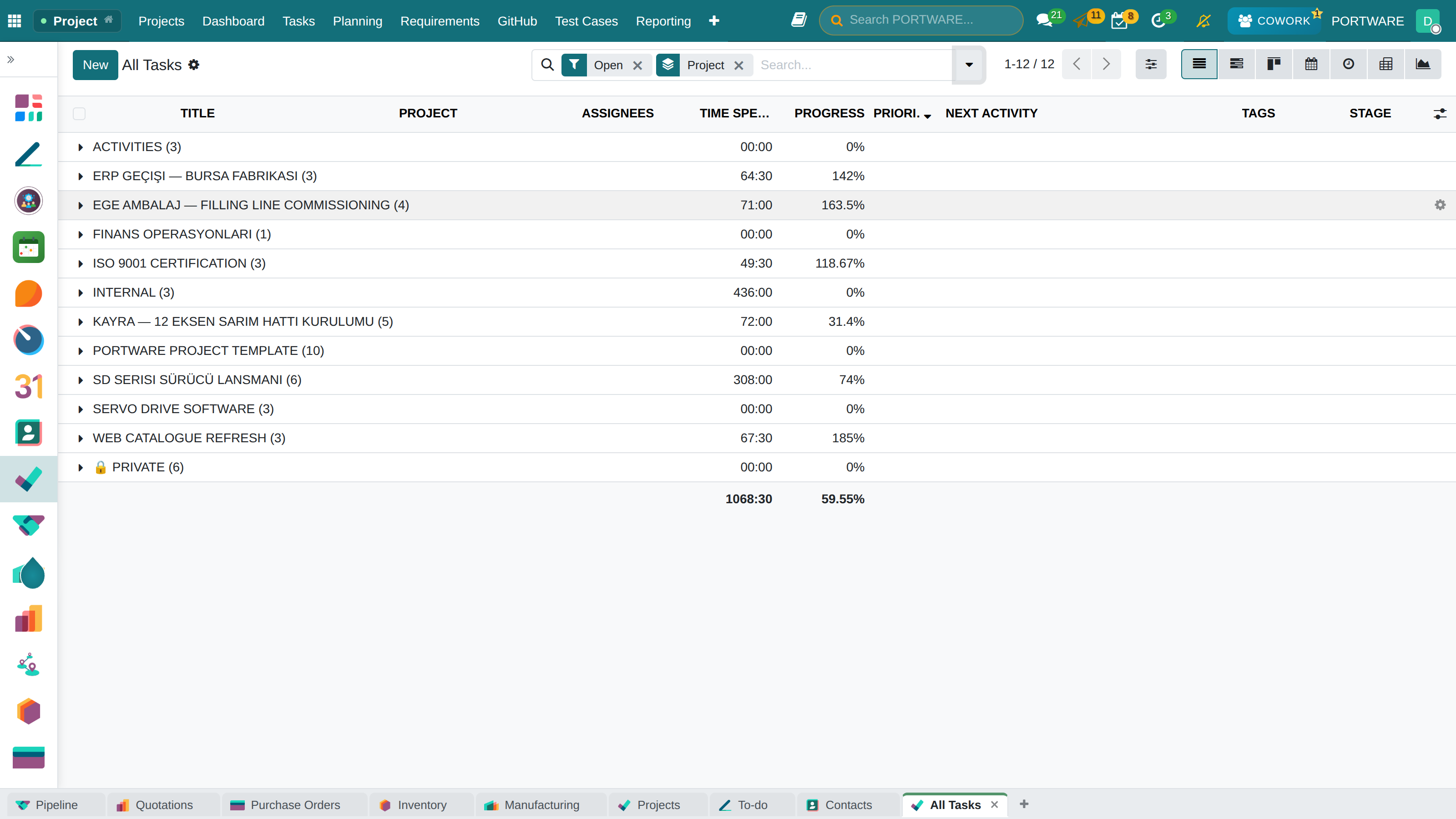Switch to kanban view

point(1274,64)
